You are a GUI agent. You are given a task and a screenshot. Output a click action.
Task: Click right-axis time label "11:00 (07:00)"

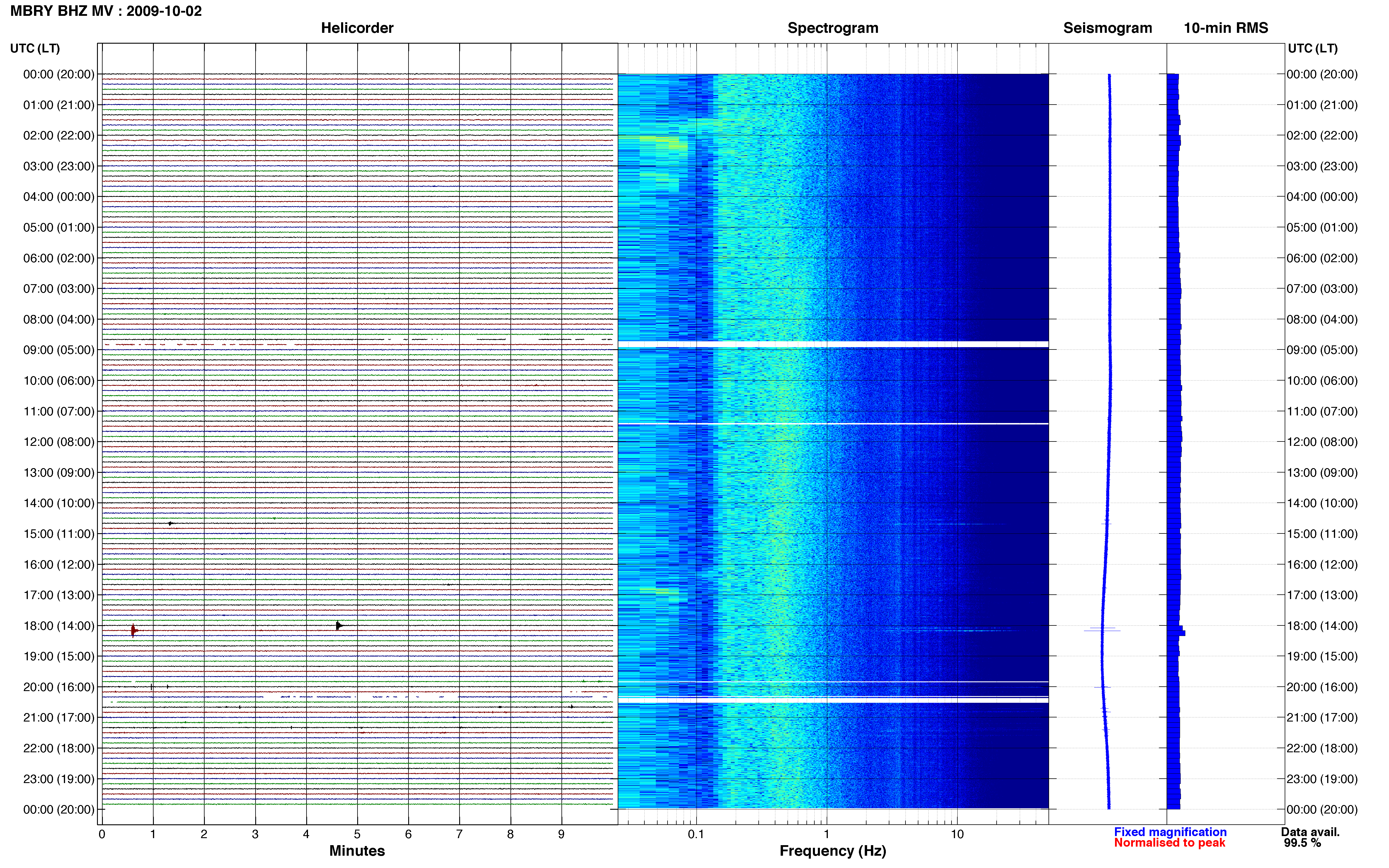click(1322, 412)
